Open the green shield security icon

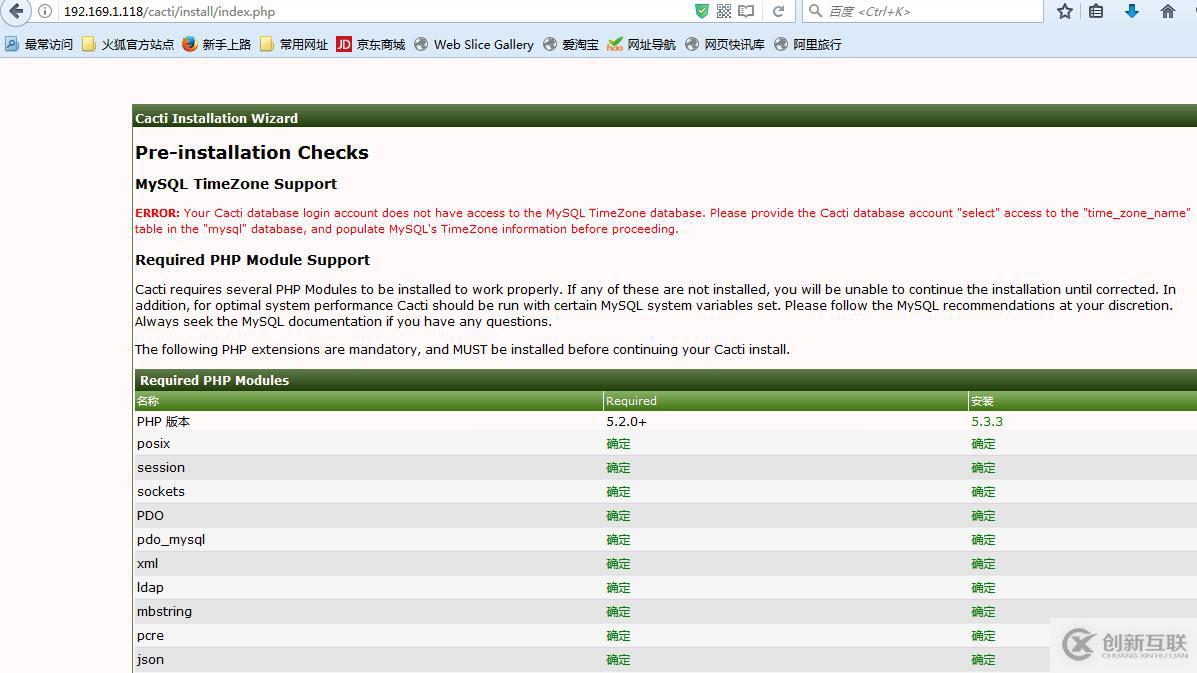(702, 11)
